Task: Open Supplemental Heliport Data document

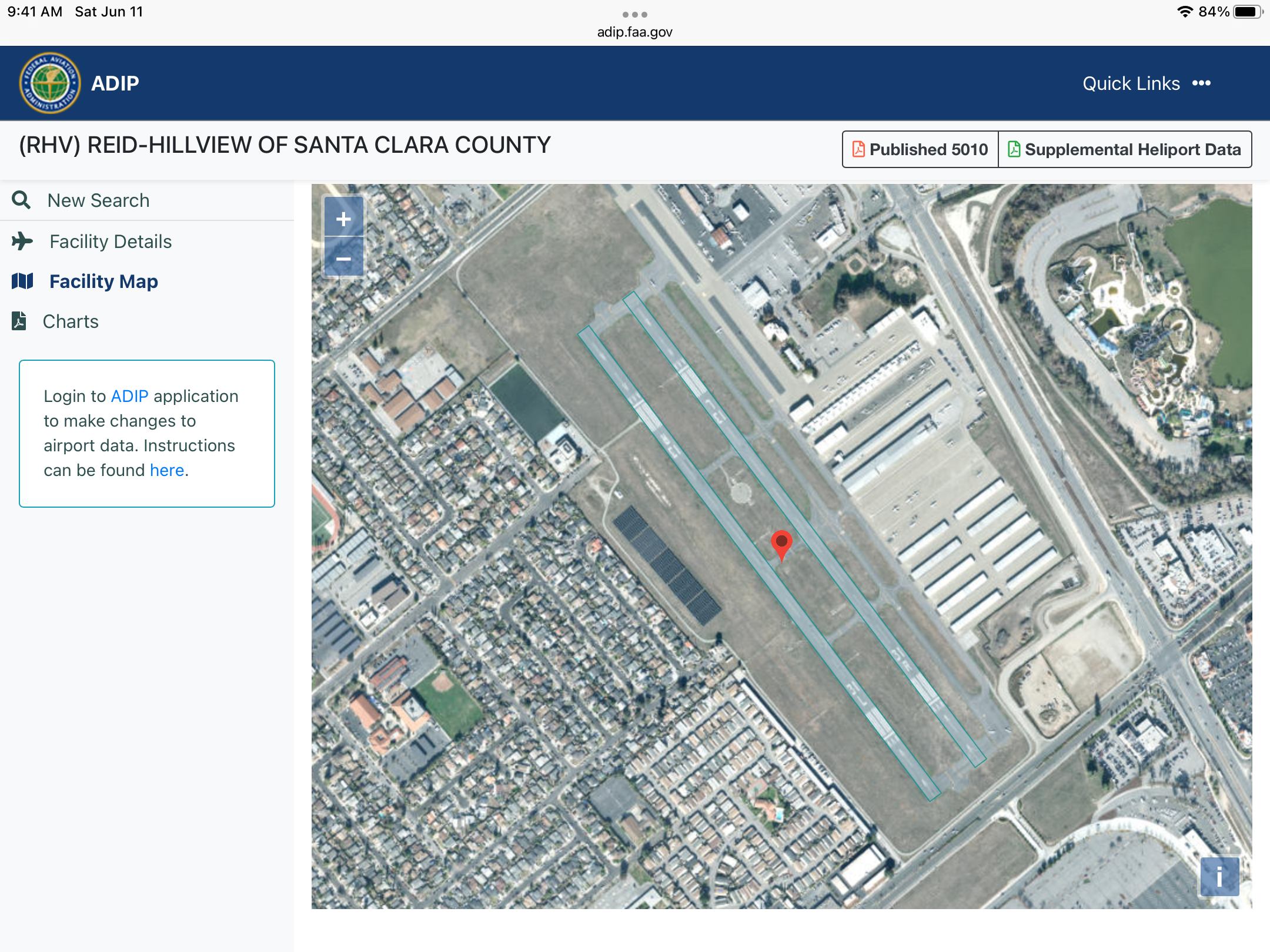Action: pyautogui.click(x=1125, y=149)
